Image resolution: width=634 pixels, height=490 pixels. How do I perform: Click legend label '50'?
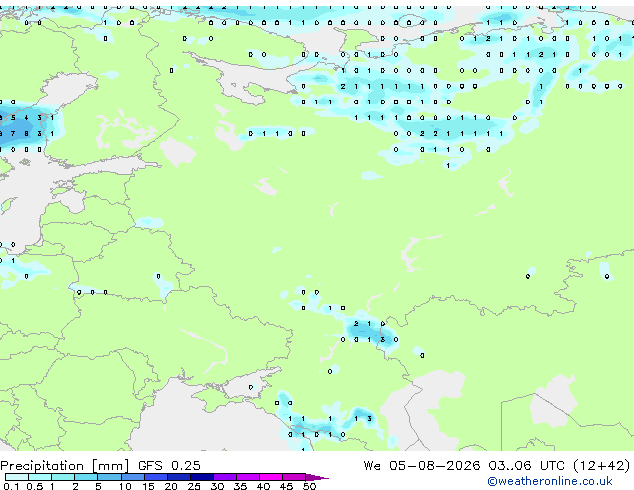tap(309, 486)
